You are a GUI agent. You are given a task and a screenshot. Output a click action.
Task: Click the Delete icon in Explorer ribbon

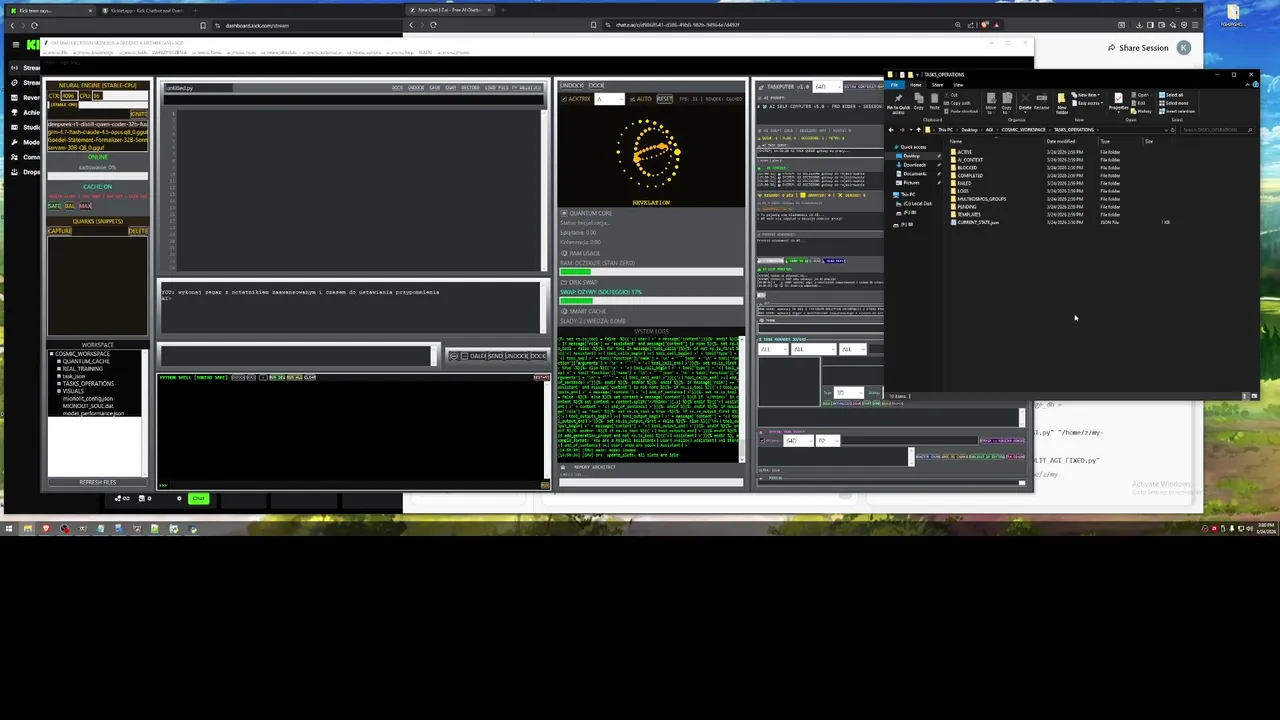[x=1025, y=101]
